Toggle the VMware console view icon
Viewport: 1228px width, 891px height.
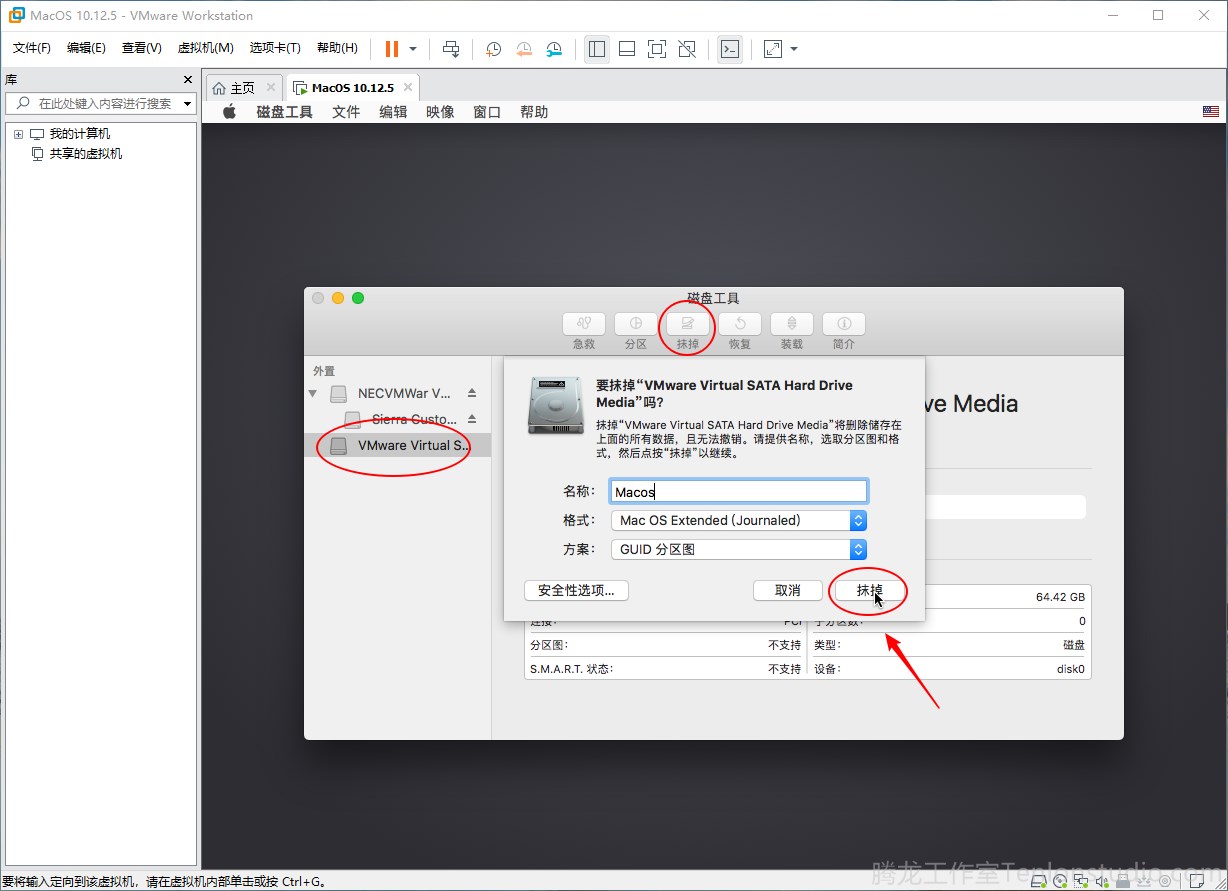click(x=730, y=49)
